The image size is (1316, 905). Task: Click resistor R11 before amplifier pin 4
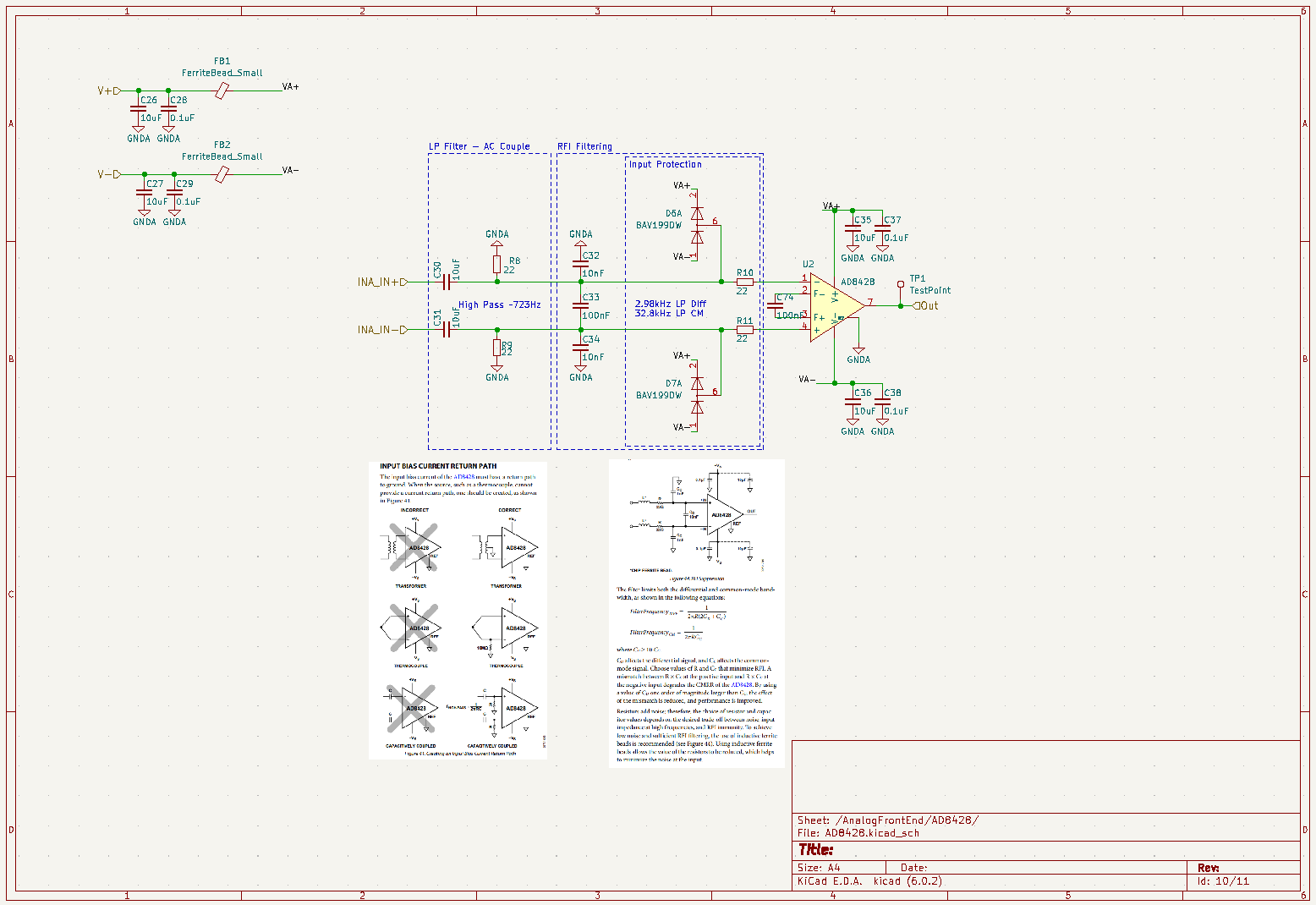[744, 330]
